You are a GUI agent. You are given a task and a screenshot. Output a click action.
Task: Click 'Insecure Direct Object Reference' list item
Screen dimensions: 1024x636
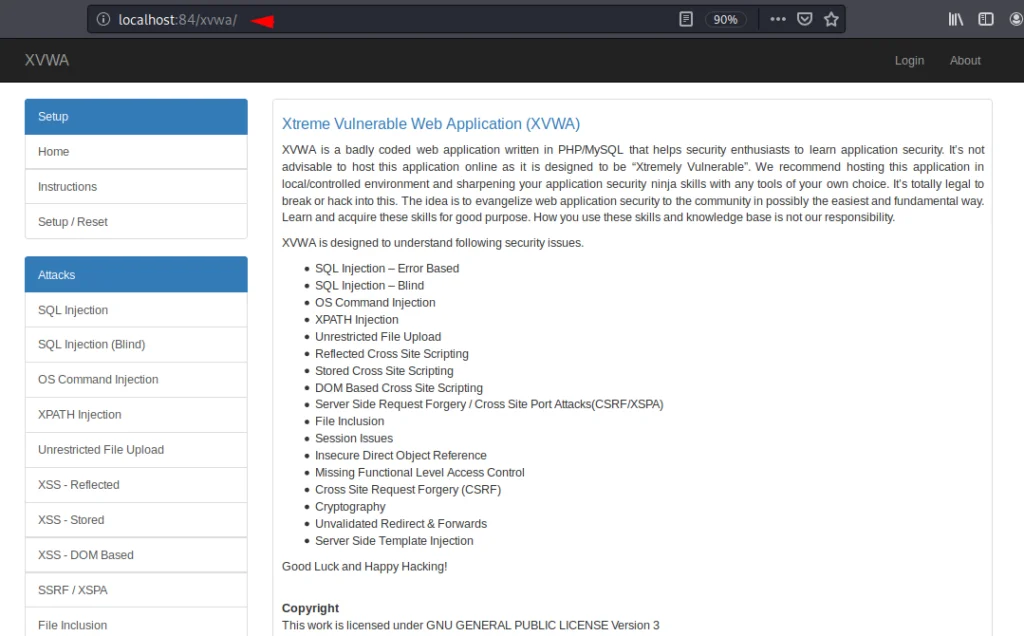coord(400,455)
